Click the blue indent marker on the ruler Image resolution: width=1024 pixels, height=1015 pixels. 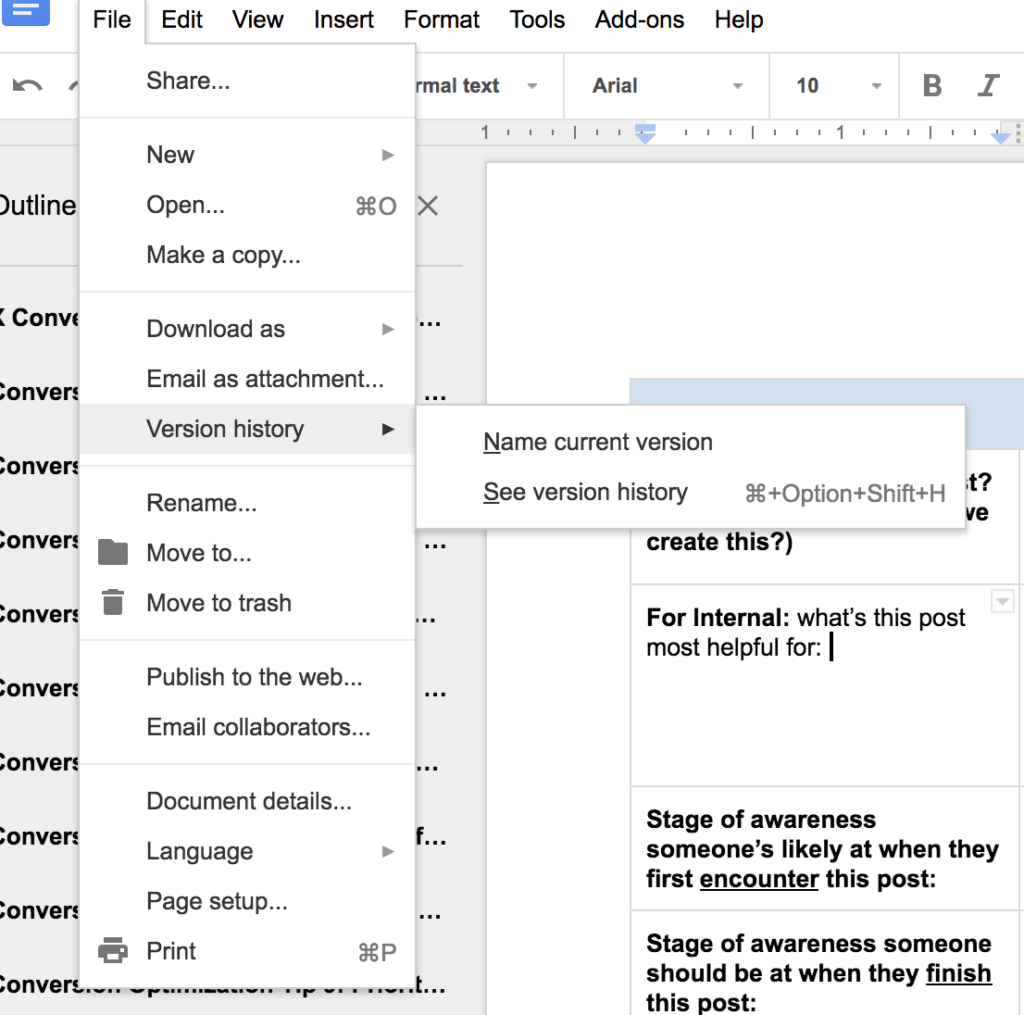pos(643,131)
